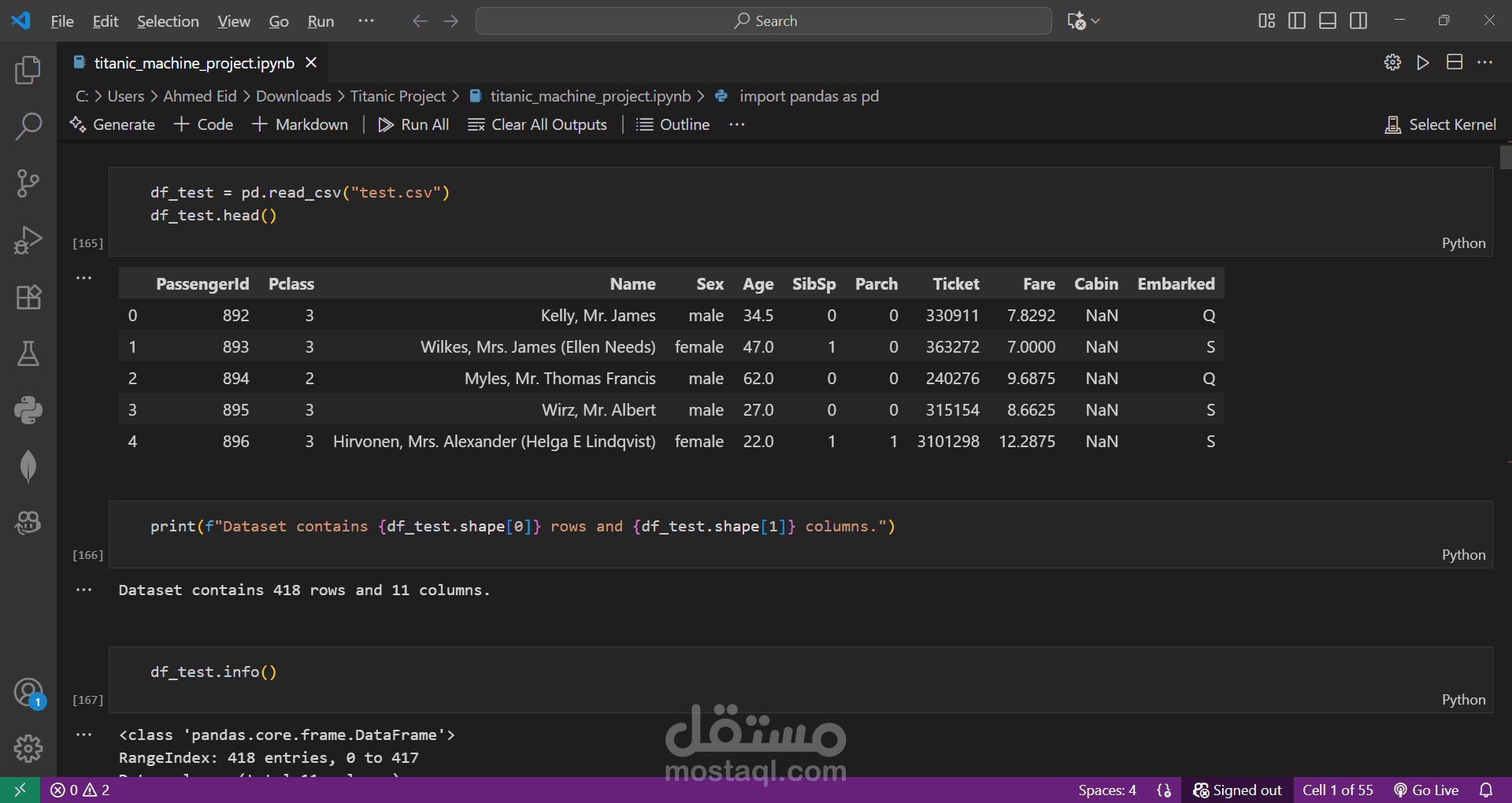Open the Testing flask panel
The image size is (1512, 803).
[28, 353]
